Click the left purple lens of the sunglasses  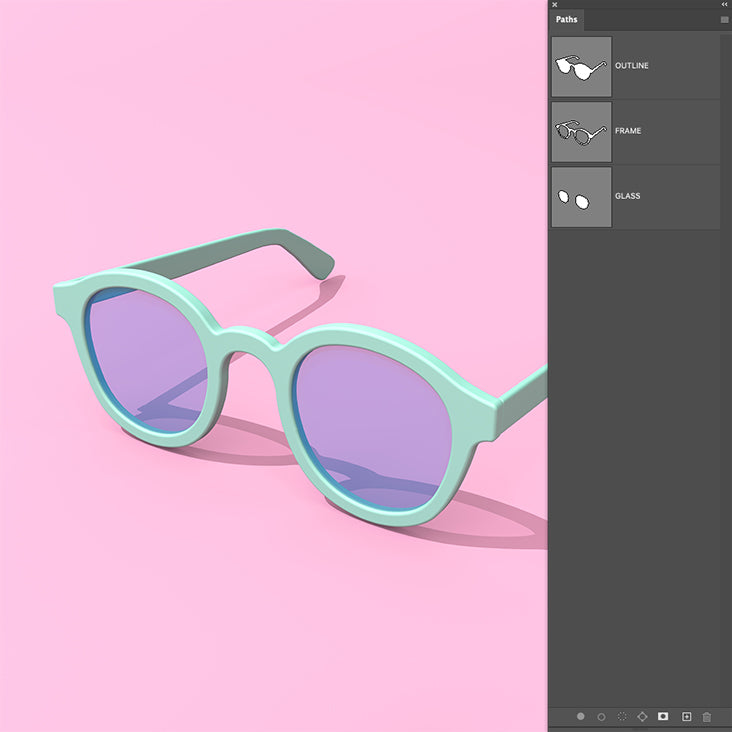click(146, 360)
